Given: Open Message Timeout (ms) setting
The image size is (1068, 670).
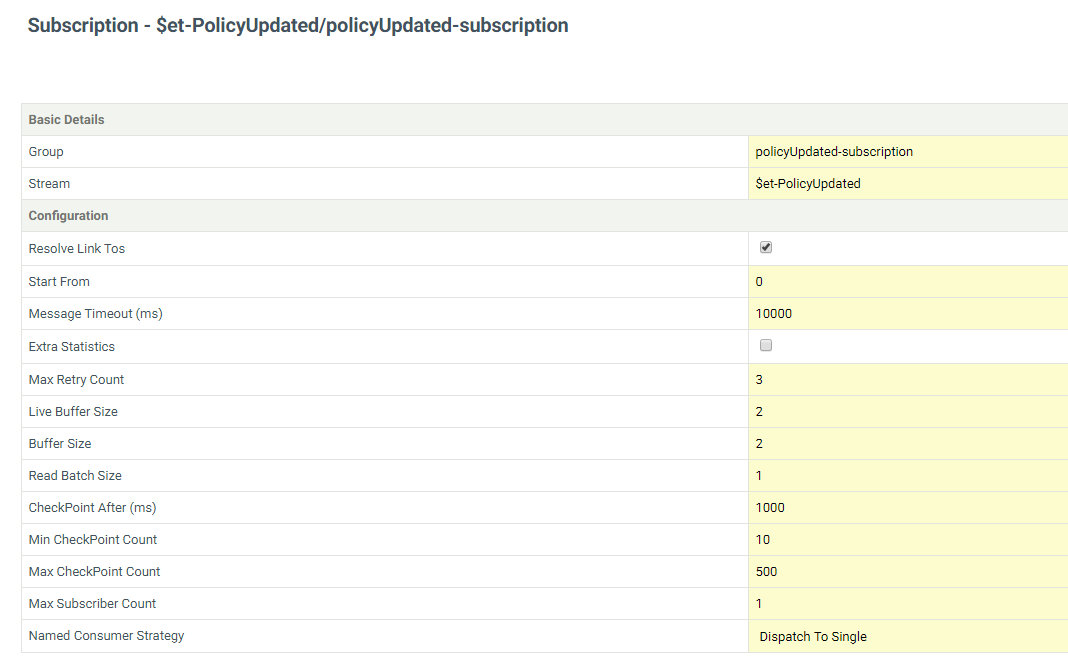Looking at the screenshot, I should click(95, 313).
